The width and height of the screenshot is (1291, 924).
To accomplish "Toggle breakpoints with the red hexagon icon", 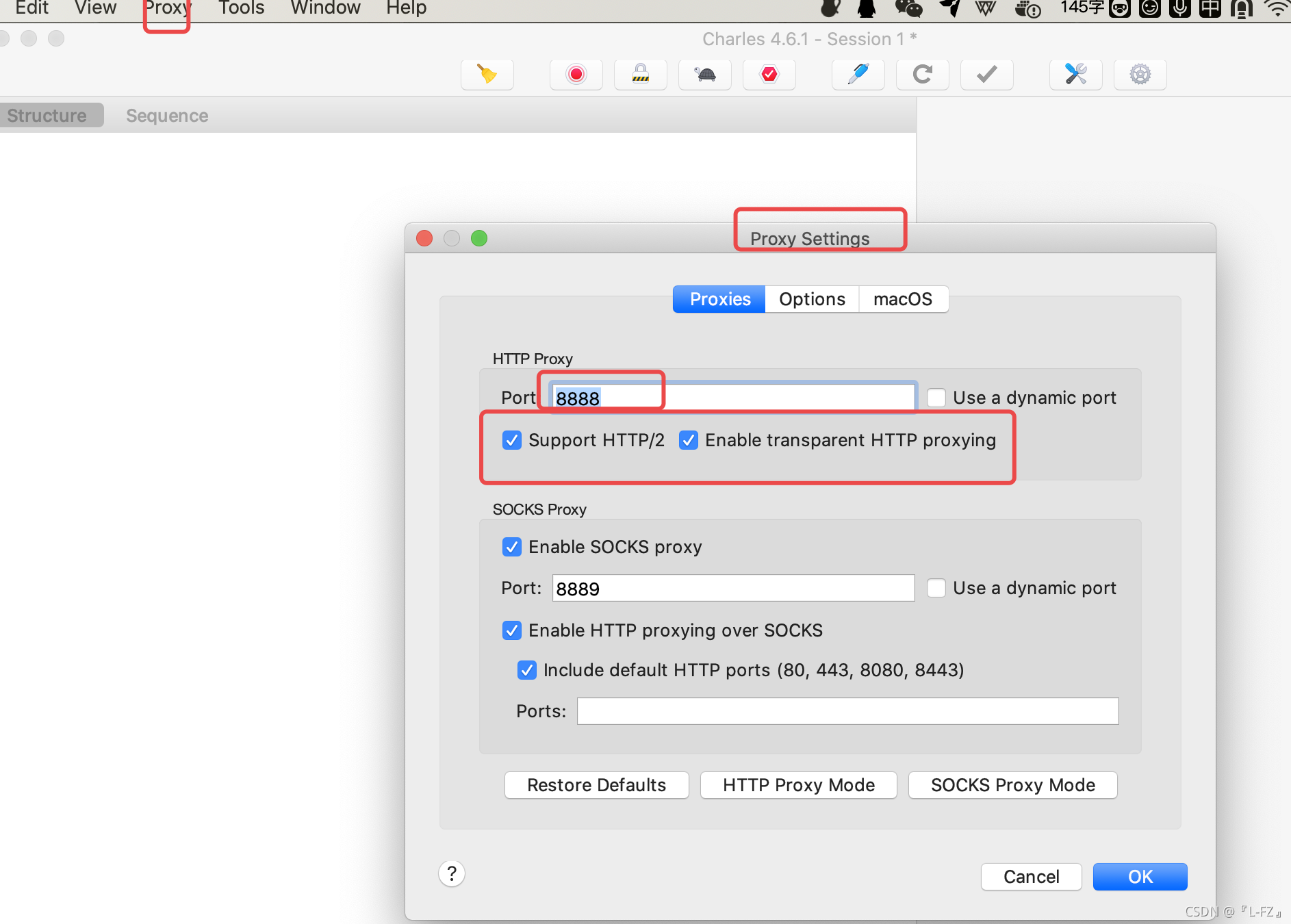I will (x=769, y=74).
